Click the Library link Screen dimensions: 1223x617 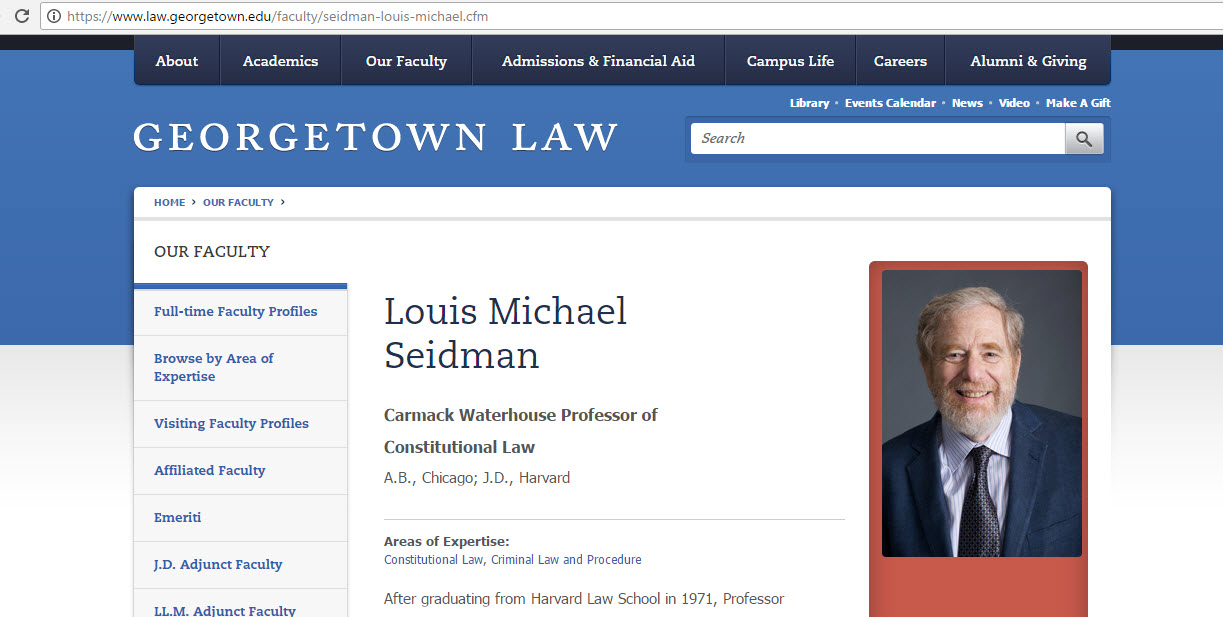tap(809, 103)
